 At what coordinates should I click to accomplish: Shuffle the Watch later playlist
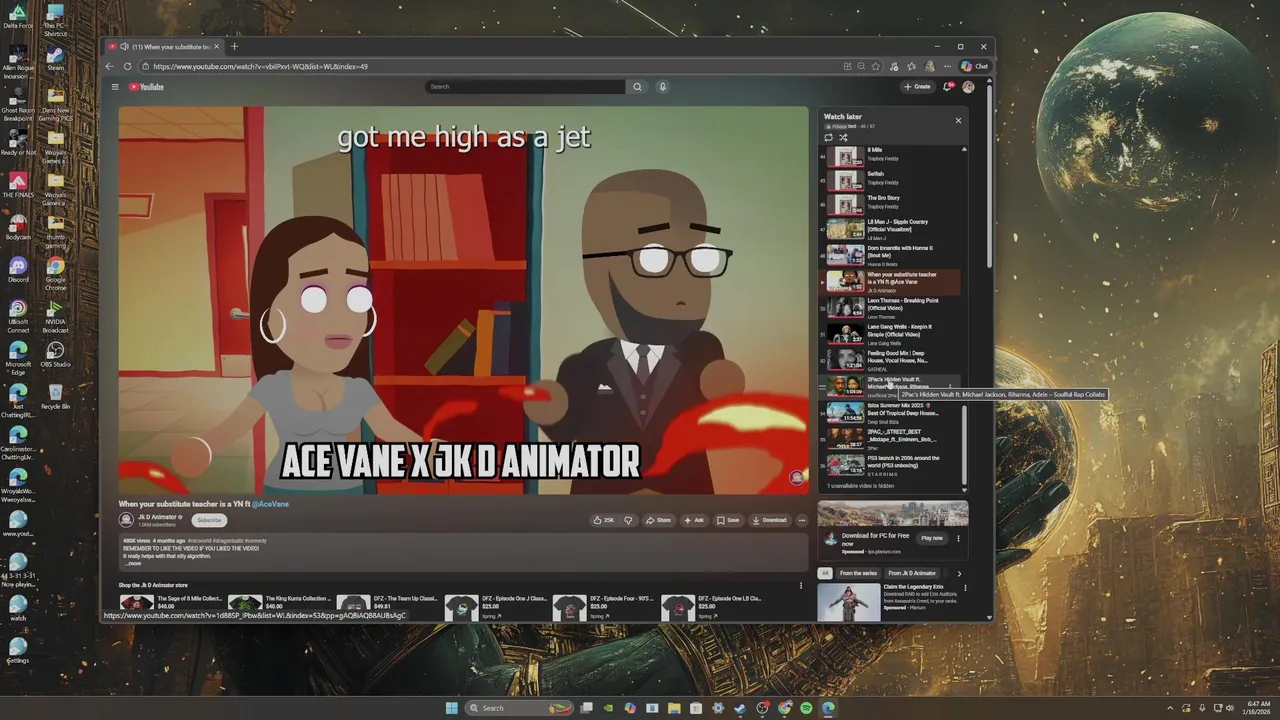click(843, 137)
